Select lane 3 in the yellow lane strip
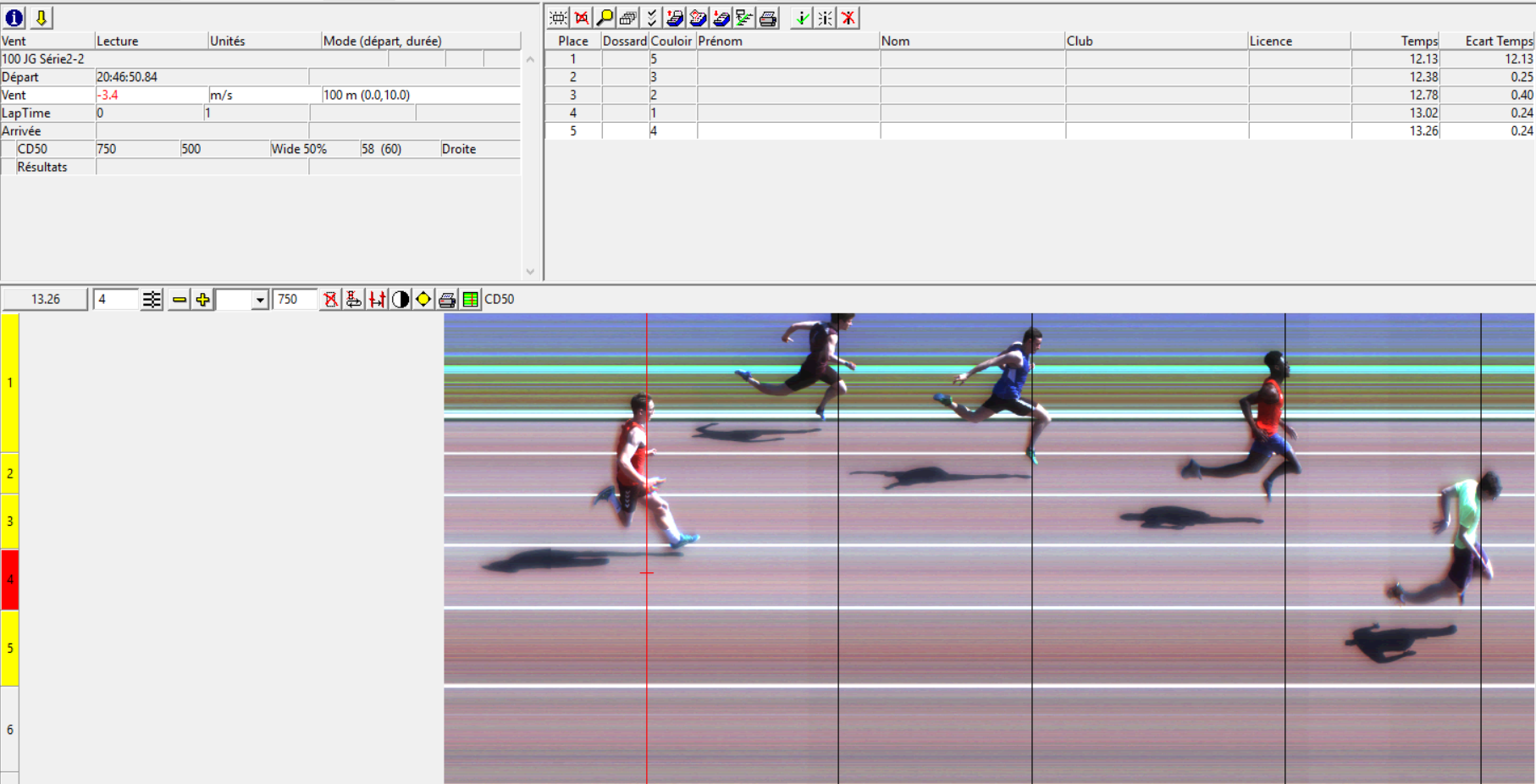The width and height of the screenshot is (1536, 784). coord(9,522)
